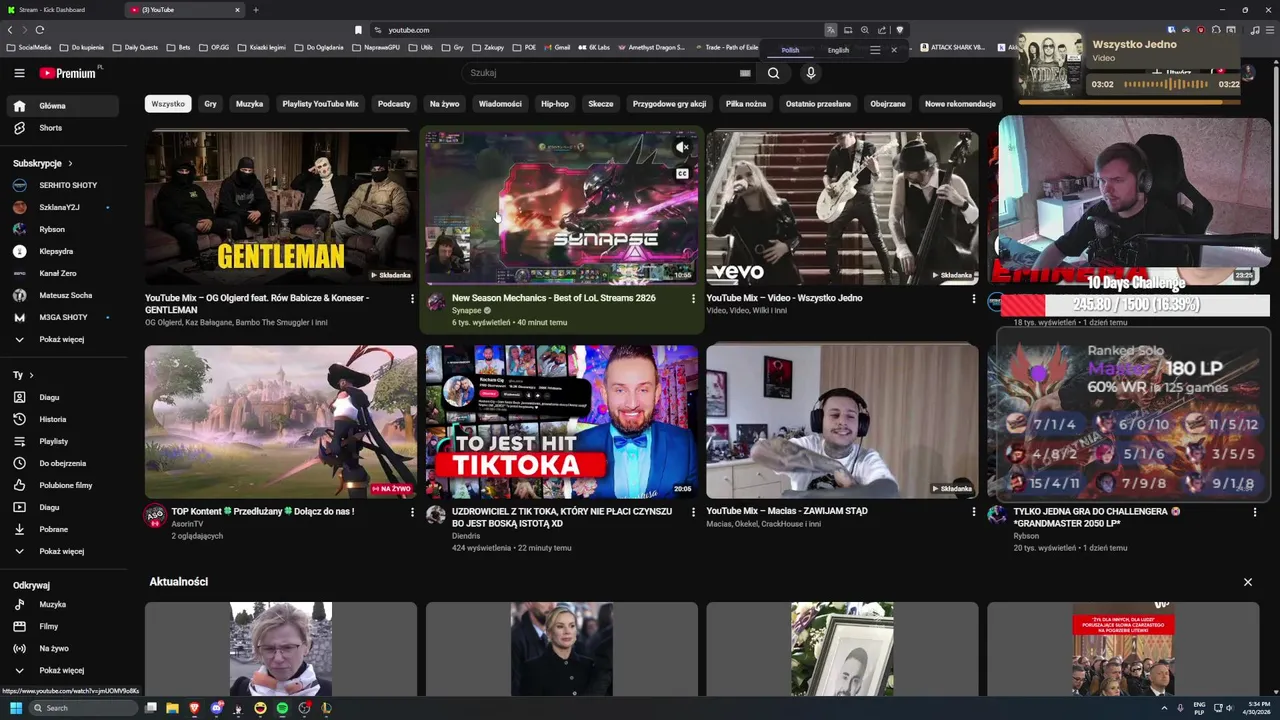Switch translation to English
This screenshot has width=1280, height=720.
click(x=838, y=50)
